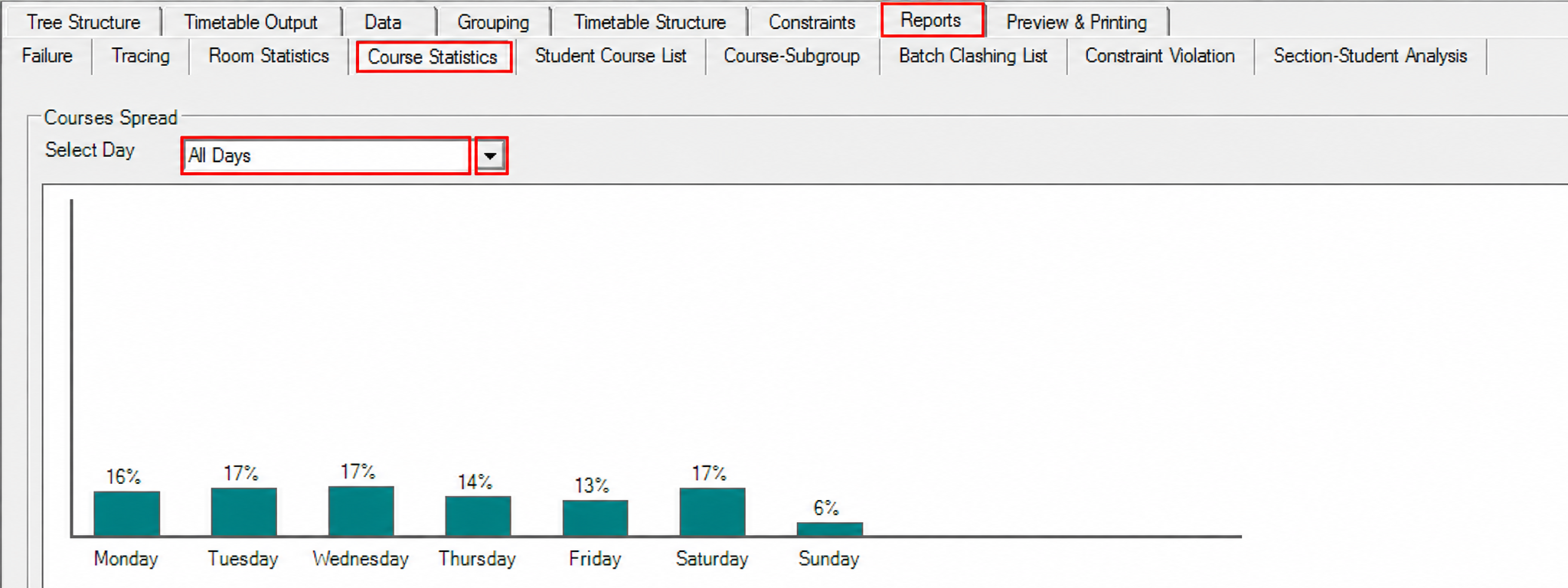1568x588 pixels.
Task: Open the Section-Student Analysis sub-tab
Action: tap(1370, 56)
